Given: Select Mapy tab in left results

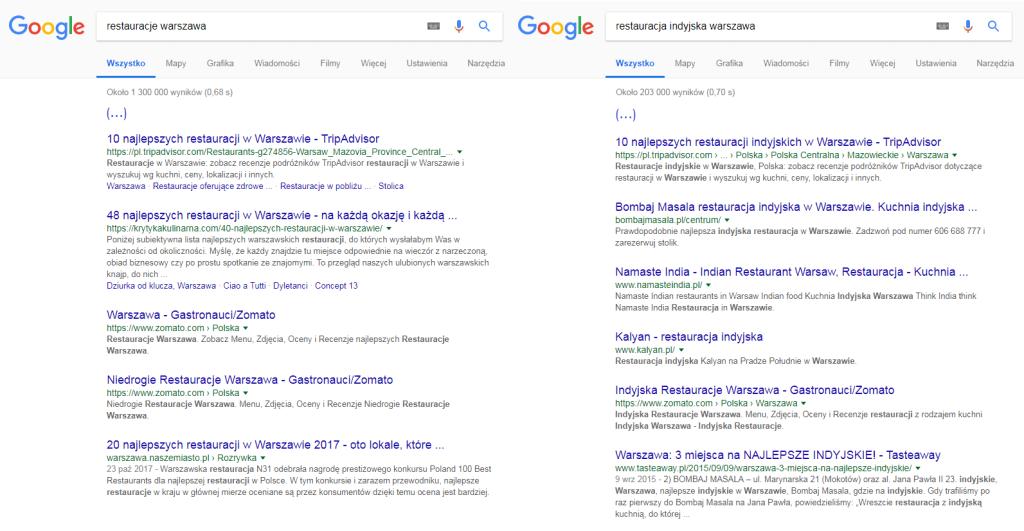Looking at the screenshot, I should pyautogui.click(x=176, y=63).
